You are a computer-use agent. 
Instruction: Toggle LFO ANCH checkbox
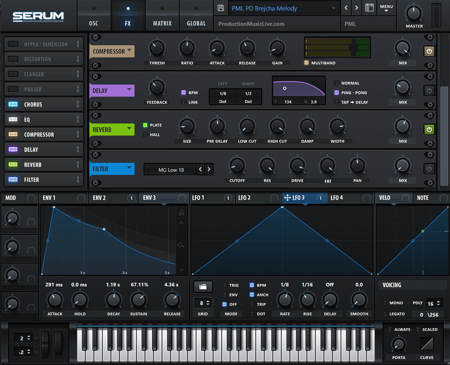click(x=252, y=295)
